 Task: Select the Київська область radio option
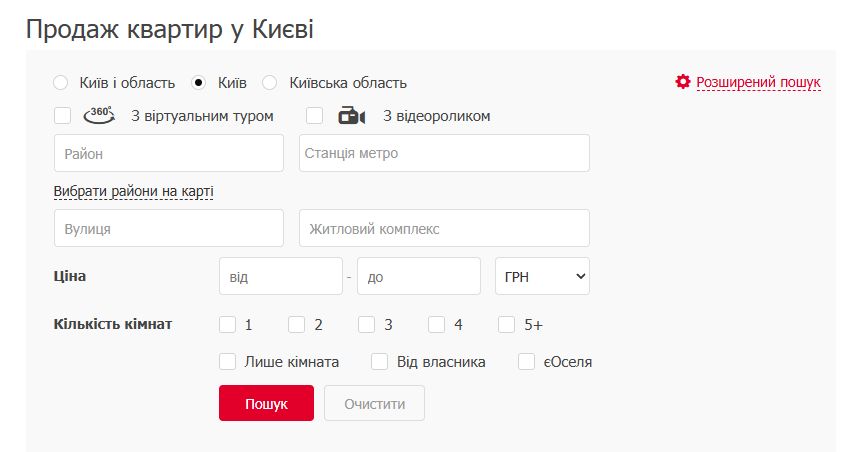(x=270, y=83)
